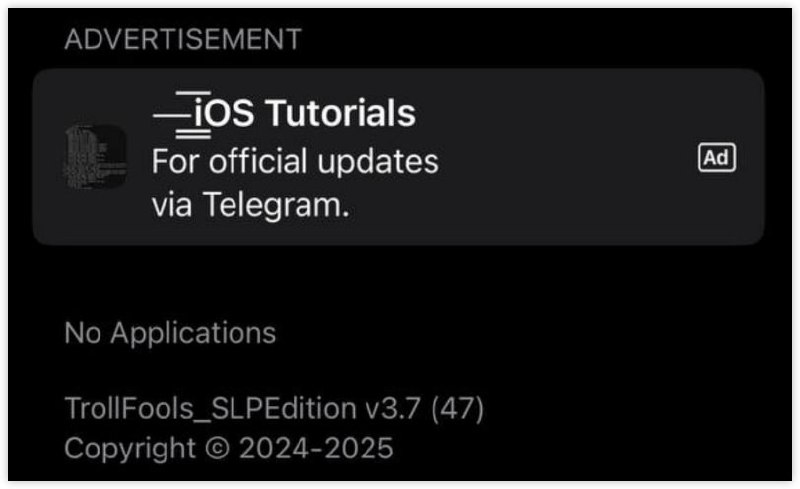Click the word 'Applications' in empty-state label
Viewport: 800px width, 489px height.
click(x=193, y=333)
